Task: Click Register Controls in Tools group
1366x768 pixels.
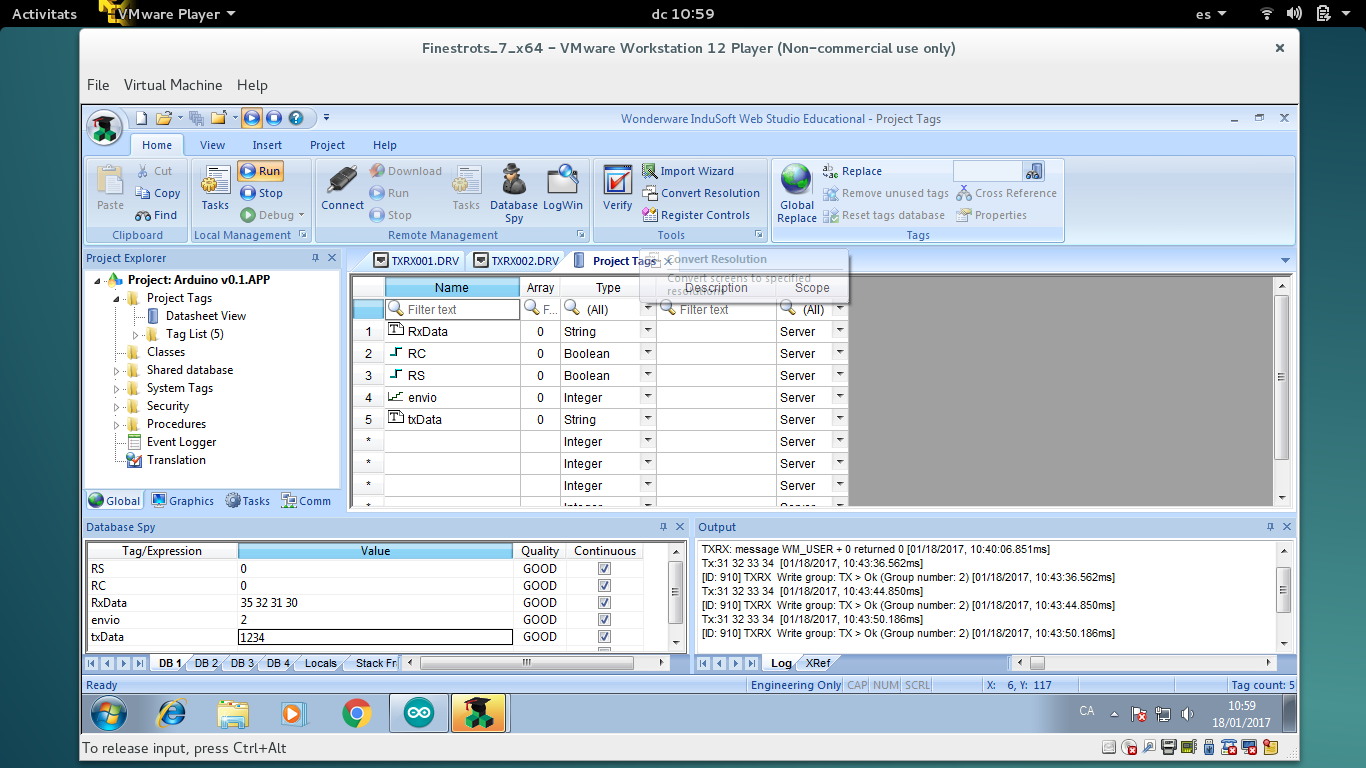Action: [x=696, y=215]
